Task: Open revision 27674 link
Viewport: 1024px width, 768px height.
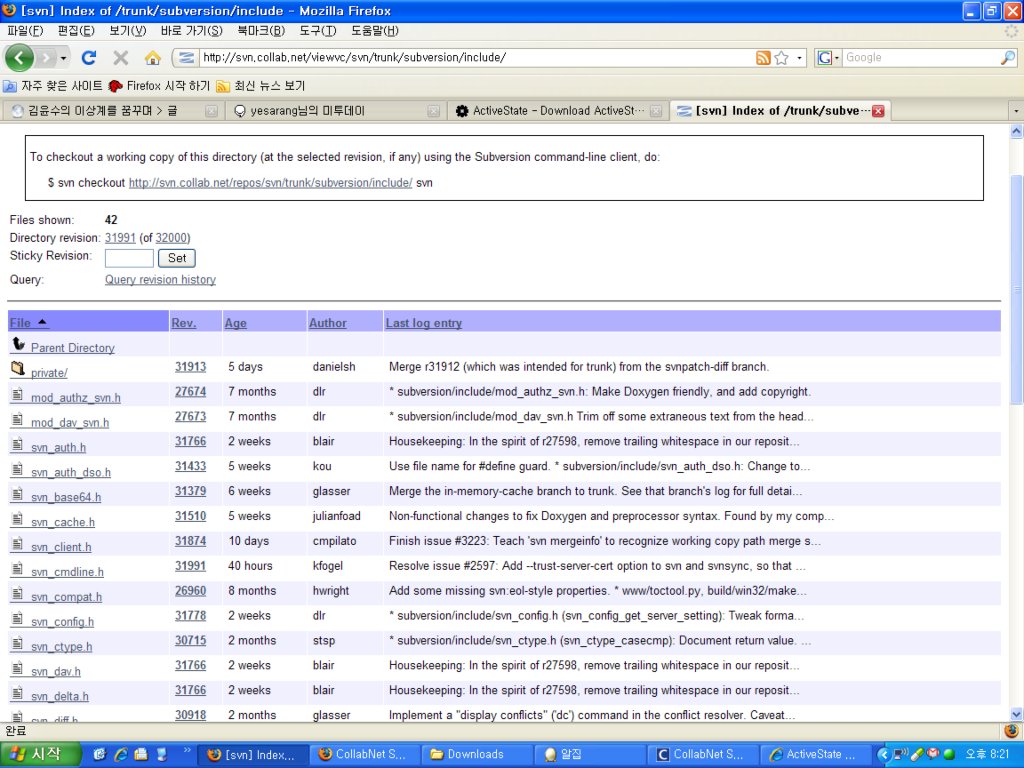Action: click(190, 392)
